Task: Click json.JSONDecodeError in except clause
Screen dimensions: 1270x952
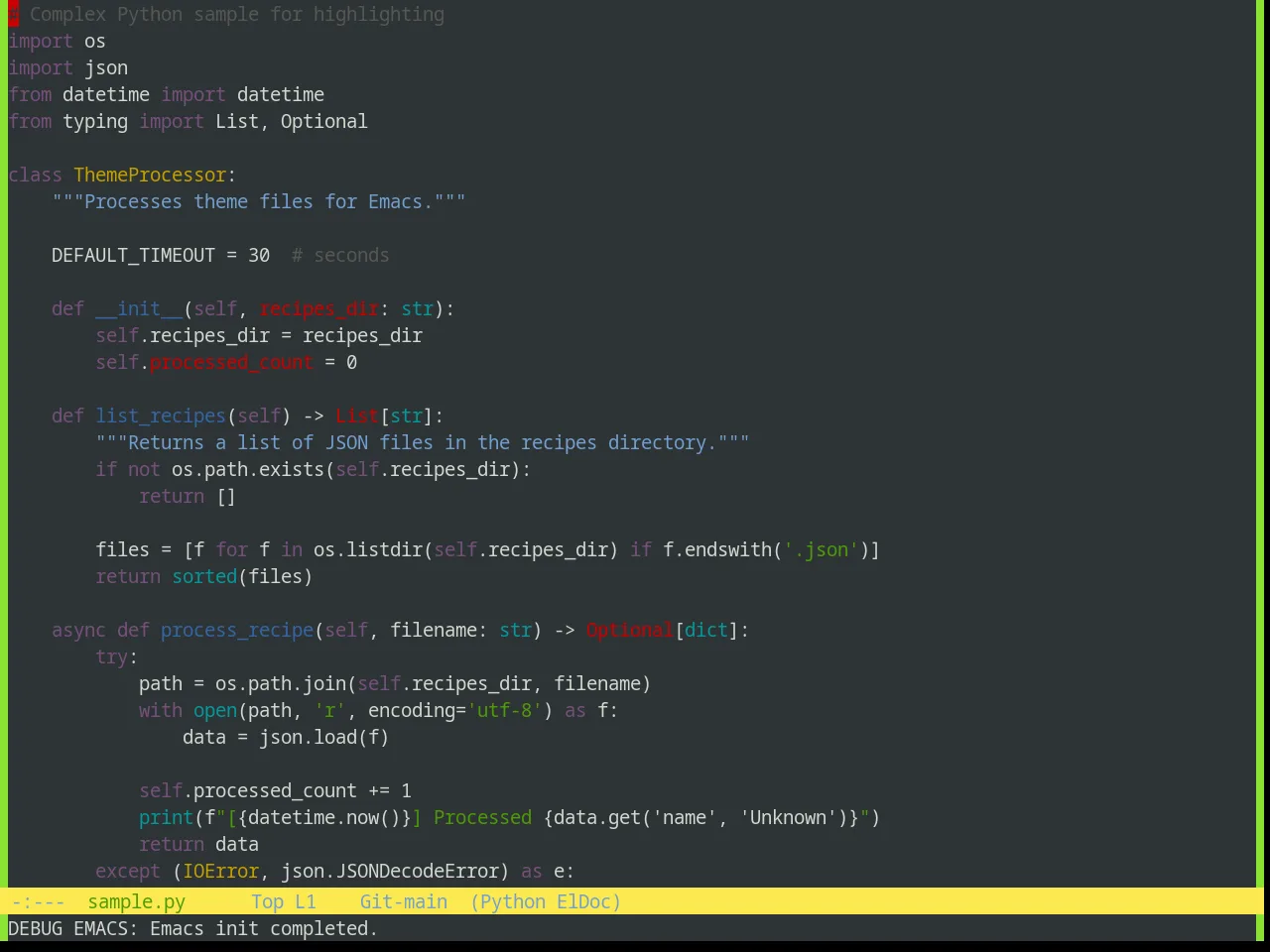Action: pos(389,871)
